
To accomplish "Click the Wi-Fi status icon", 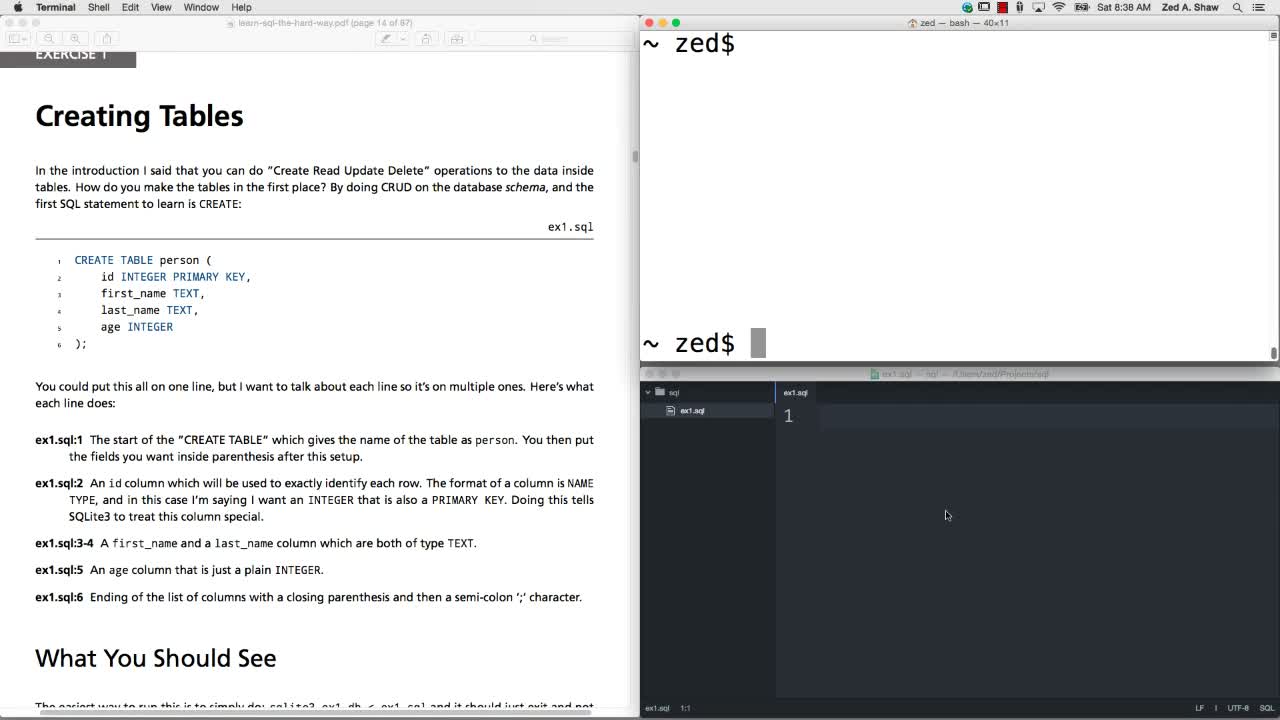I will (x=1058, y=7).
